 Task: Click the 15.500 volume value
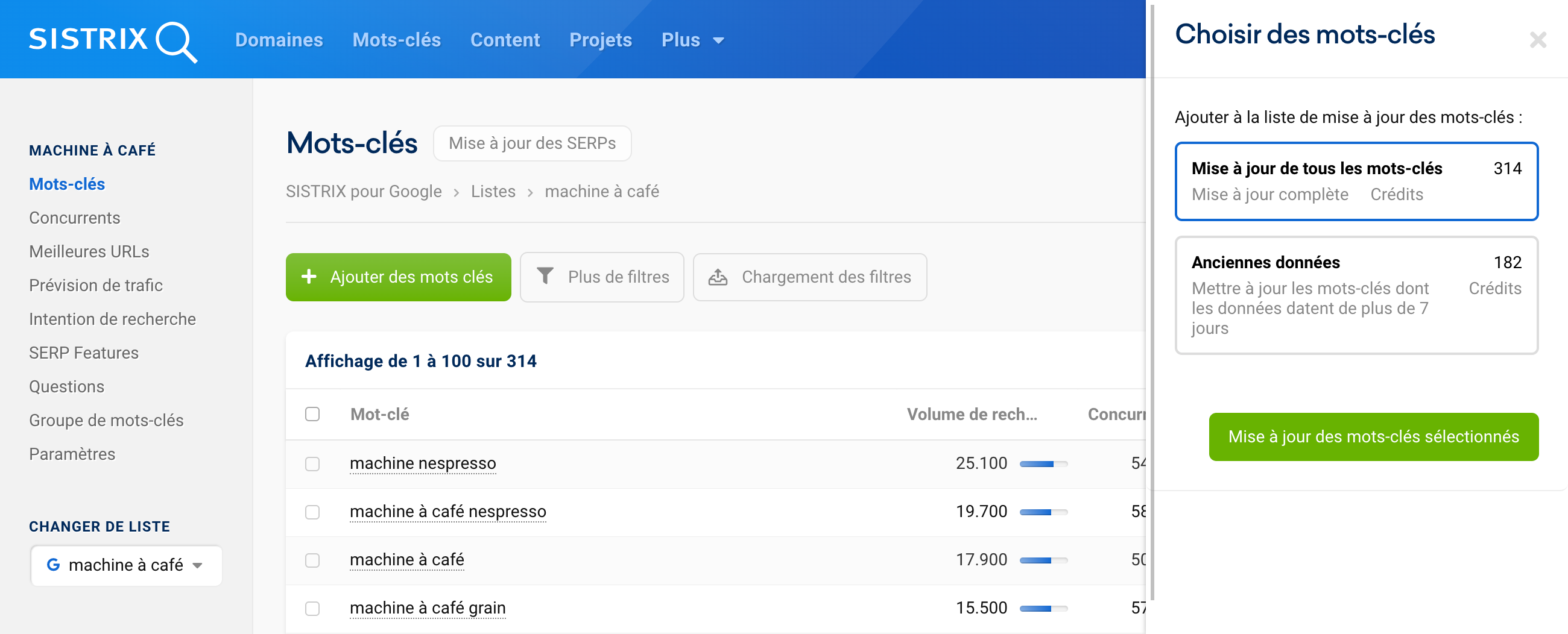[981, 608]
